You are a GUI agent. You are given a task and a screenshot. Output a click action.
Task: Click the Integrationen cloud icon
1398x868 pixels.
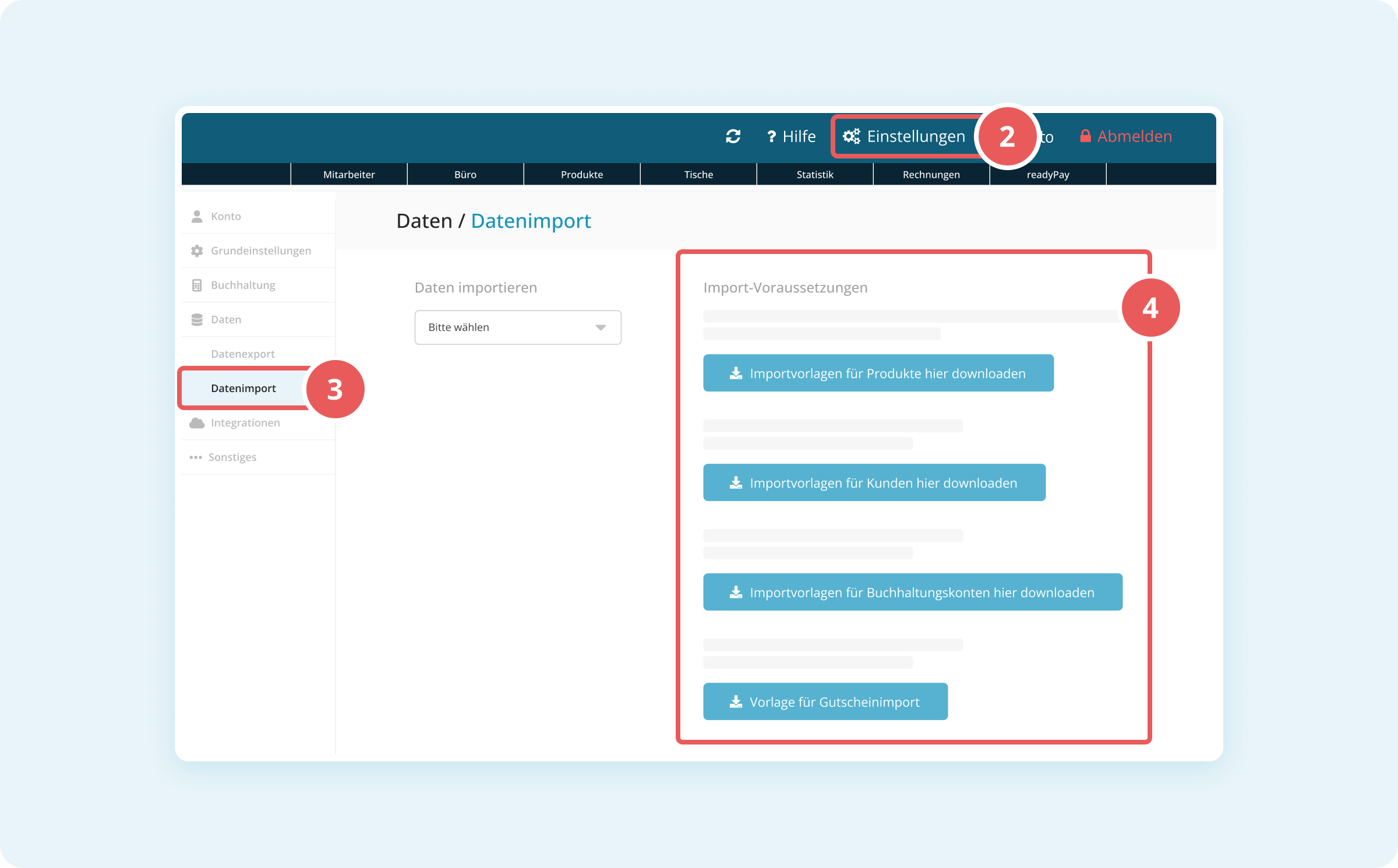tap(197, 423)
